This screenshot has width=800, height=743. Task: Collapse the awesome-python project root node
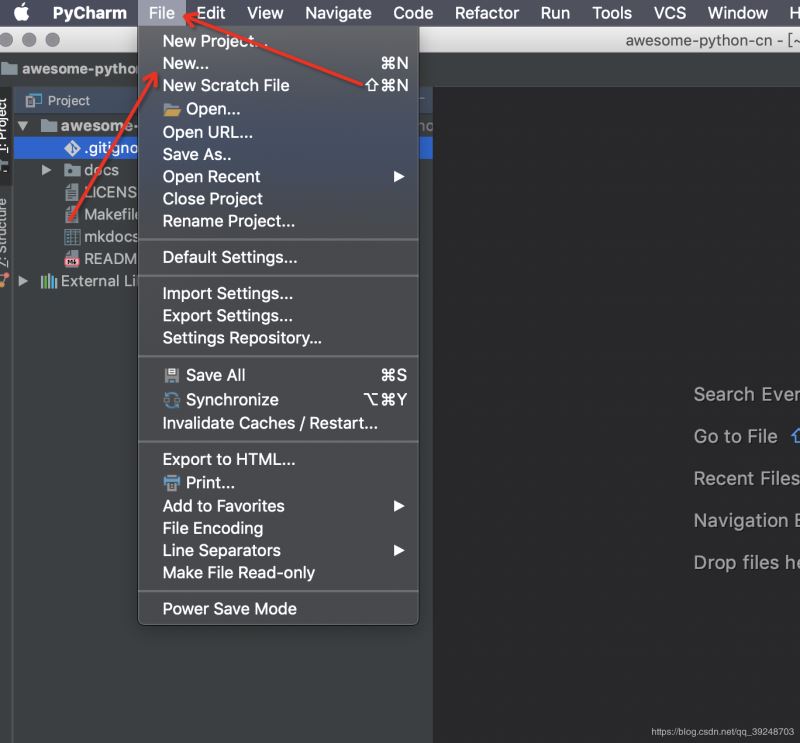click(x=23, y=126)
